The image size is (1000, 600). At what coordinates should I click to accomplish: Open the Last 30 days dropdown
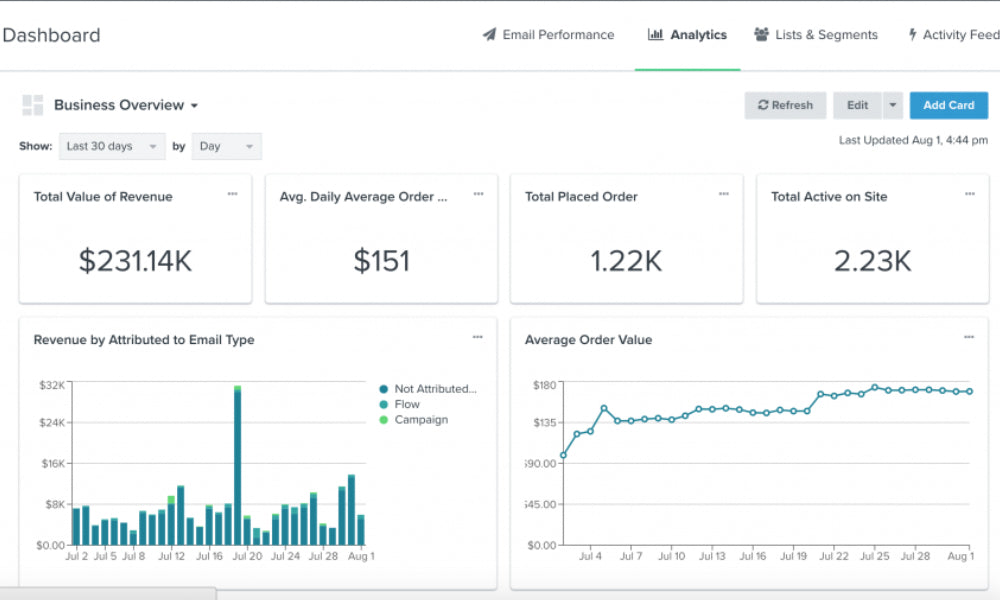(x=111, y=146)
